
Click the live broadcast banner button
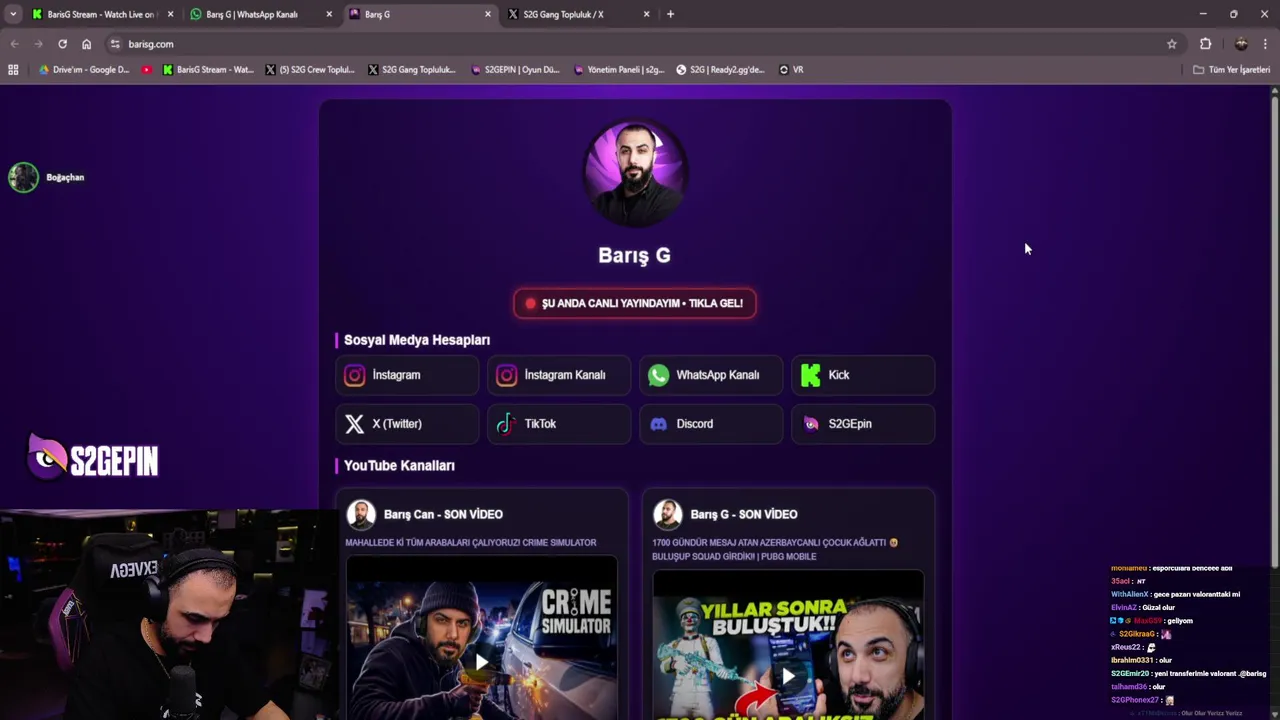coord(635,303)
